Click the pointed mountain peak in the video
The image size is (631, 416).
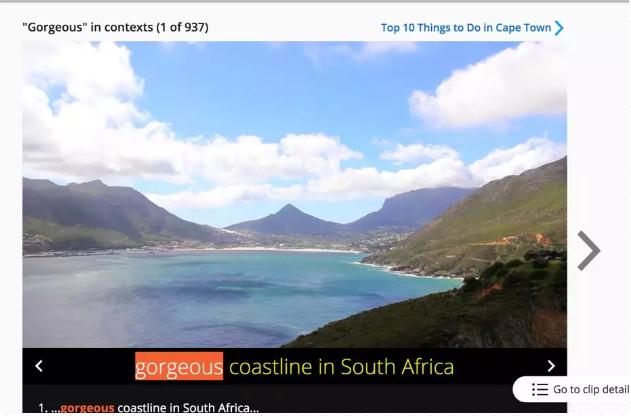288,211
